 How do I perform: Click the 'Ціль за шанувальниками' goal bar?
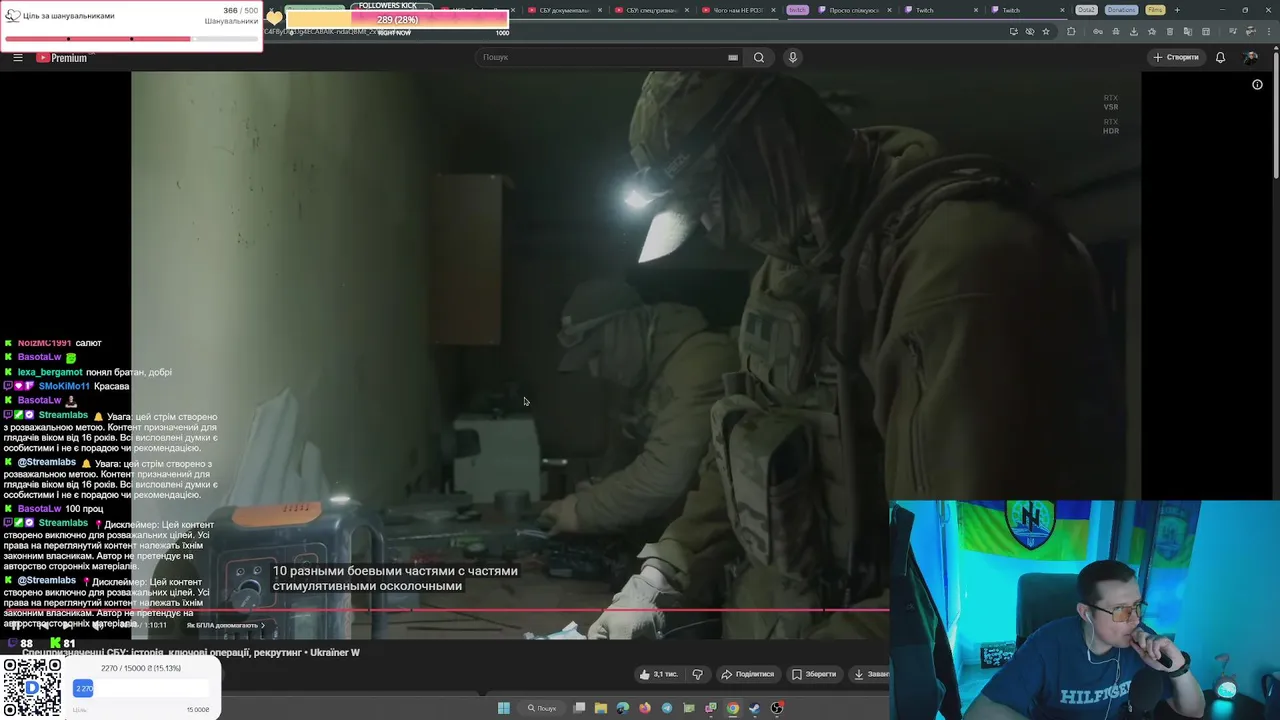pos(131,39)
